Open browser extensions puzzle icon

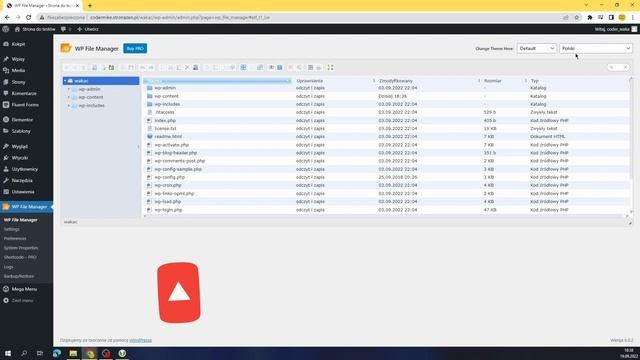[x=589, y=18]
